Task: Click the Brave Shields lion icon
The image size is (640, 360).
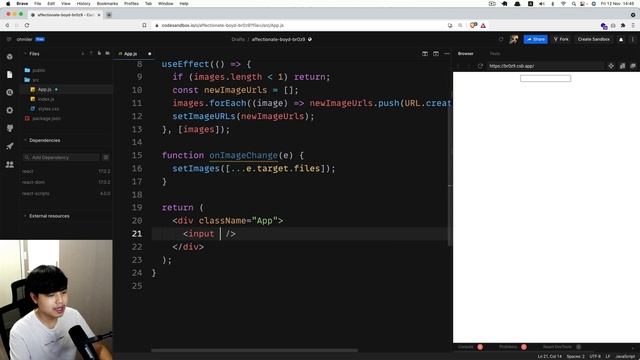Action: pyautogui.click(x=473, y=25)
